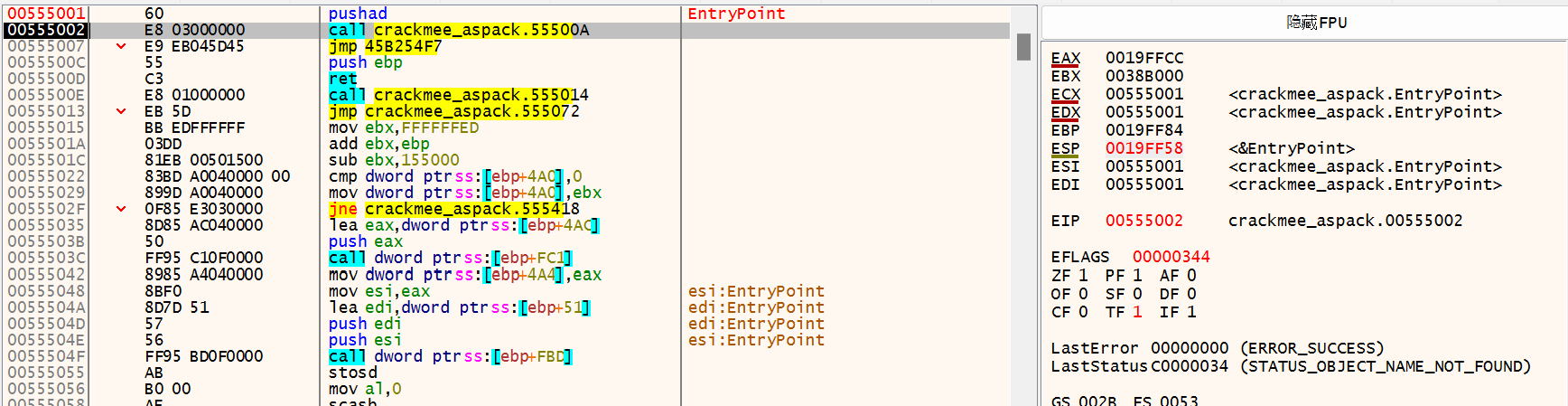Screen dimensions: 1568x406
Task: Click the EFLAGS value 00000344
Action: pos(1171,257)
